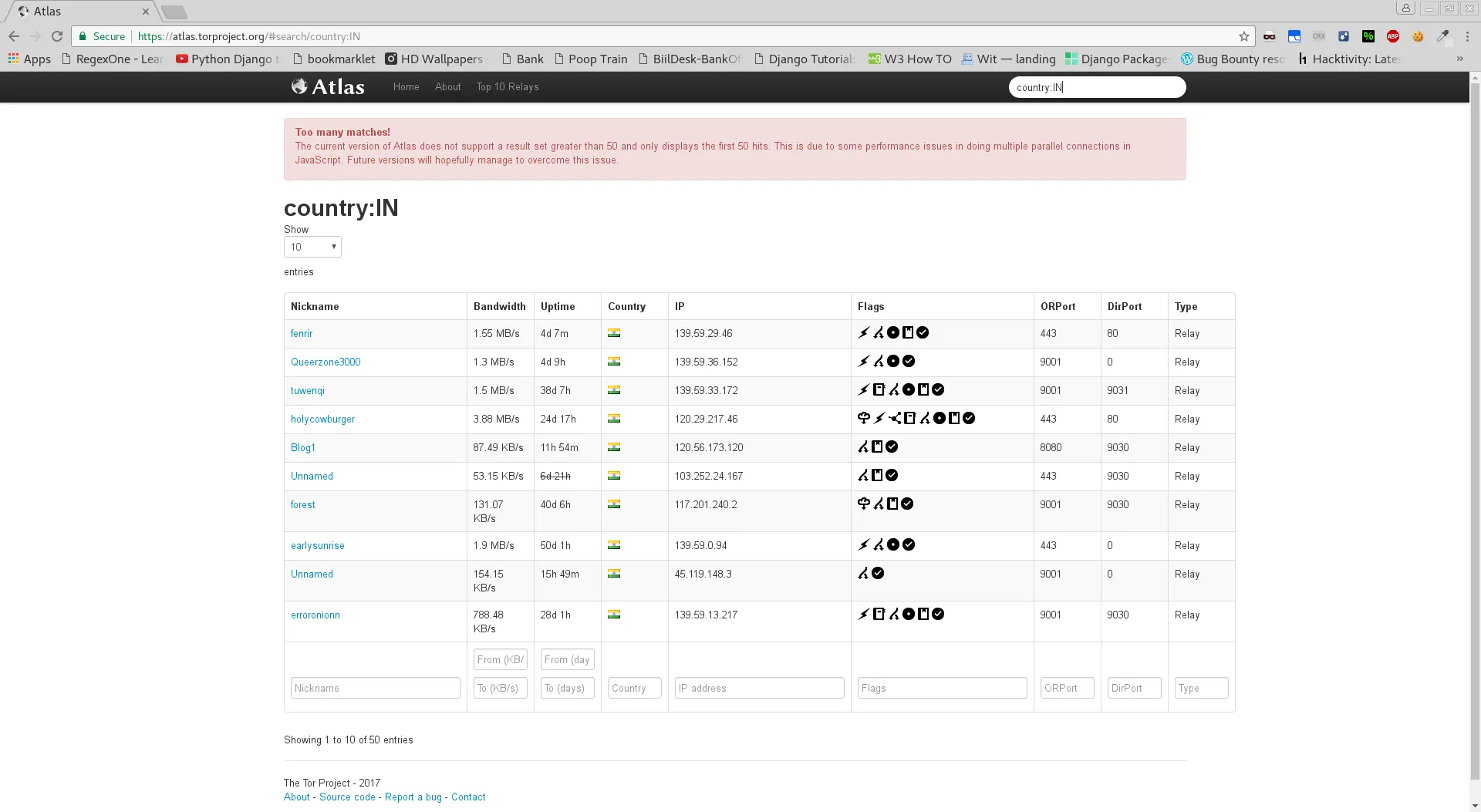Click the AdBlock Plus extension icon
Image resolution: width=1481 pixels, height=812 pixels.
pyautogui.click(x=1393, y=36)
